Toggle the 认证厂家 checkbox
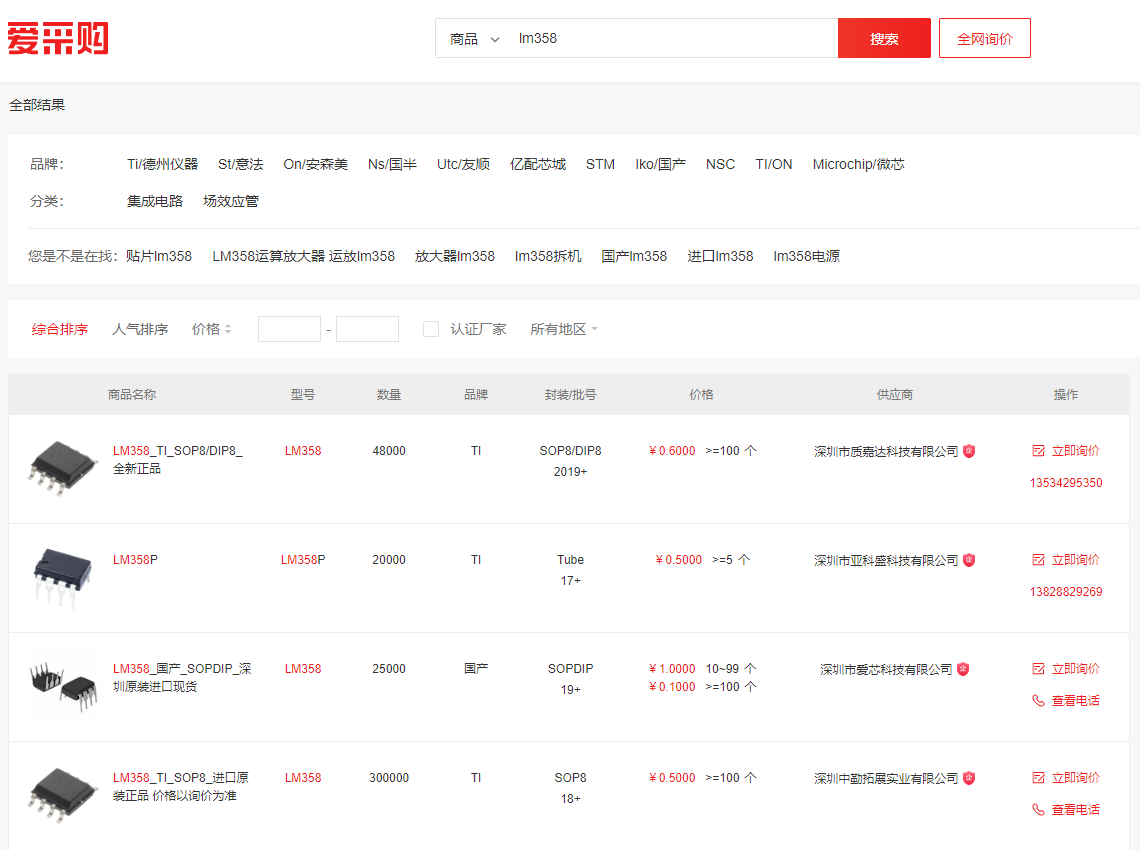Viewport: 1140px width, 850px height. (x=431, y=329)
